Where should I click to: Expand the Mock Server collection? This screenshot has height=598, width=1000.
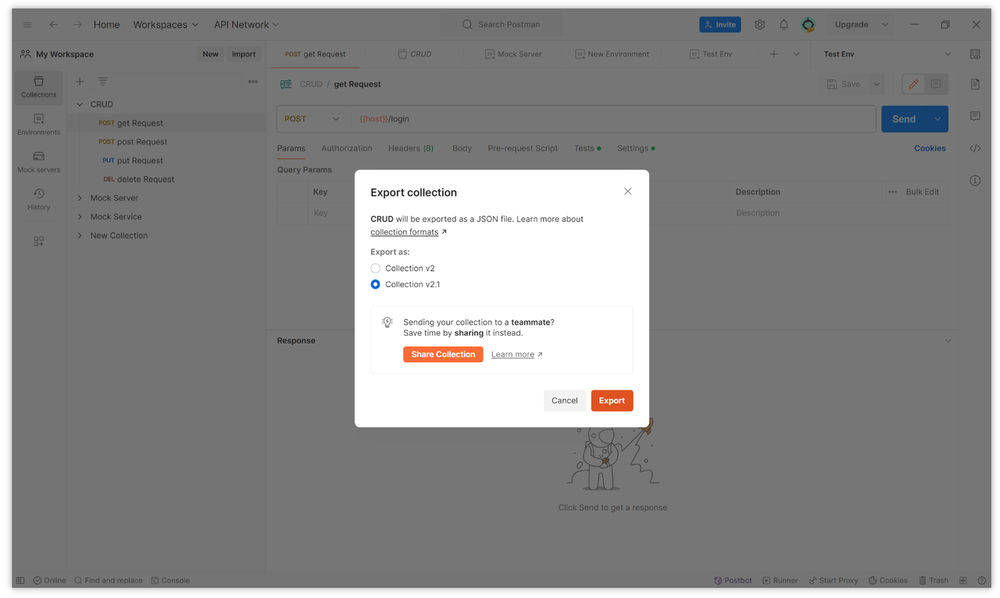pyautogui.click(x=80, y=198)
